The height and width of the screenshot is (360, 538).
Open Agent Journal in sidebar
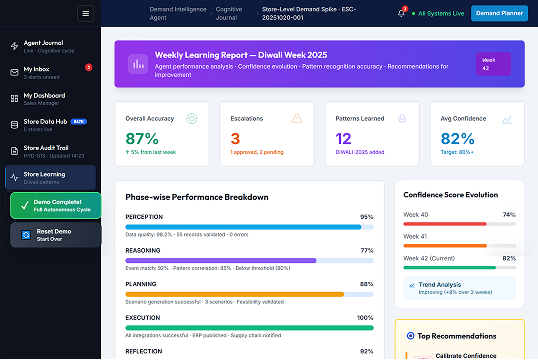(50, 46)
